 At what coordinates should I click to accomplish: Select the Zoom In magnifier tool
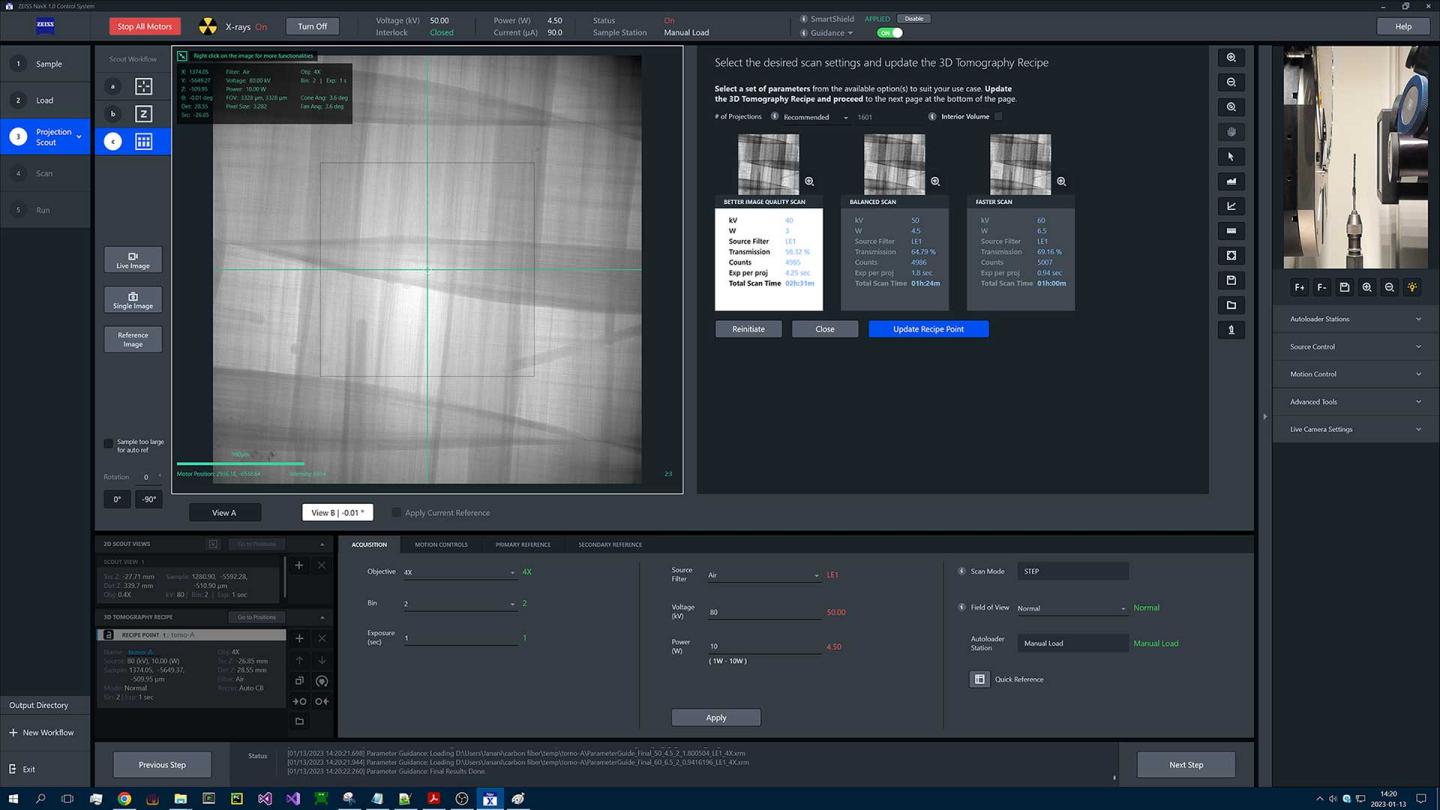tap(1231, 57)
